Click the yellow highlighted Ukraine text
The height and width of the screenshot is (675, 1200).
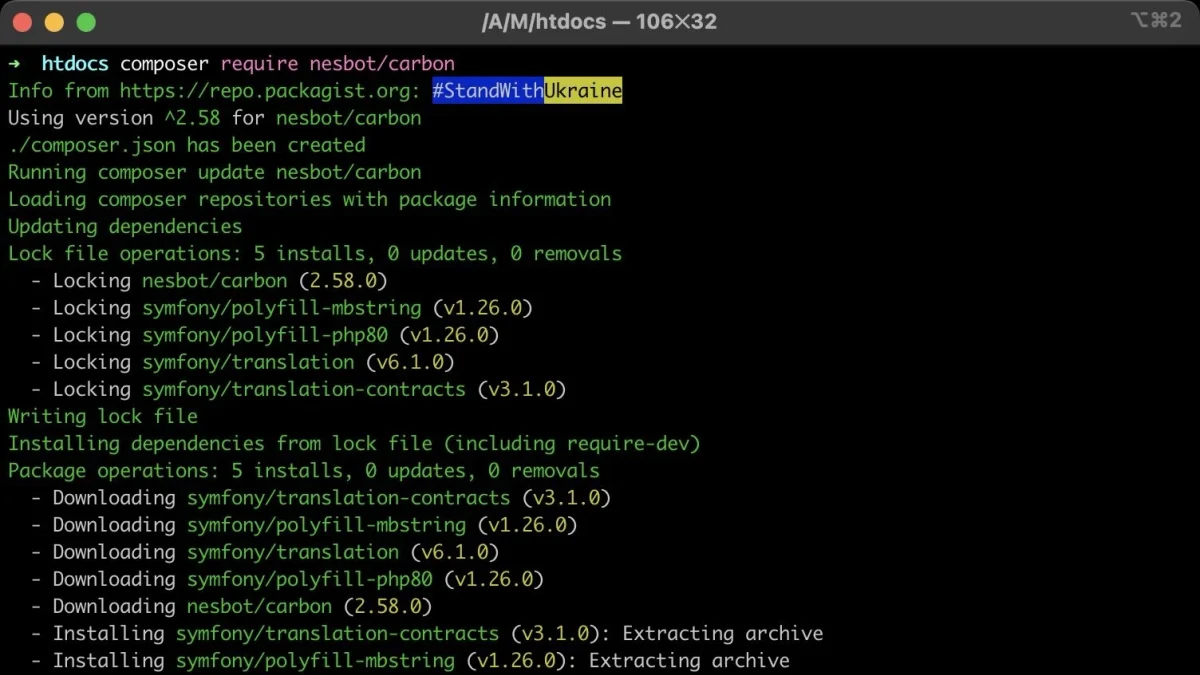(x=583, y=91)
